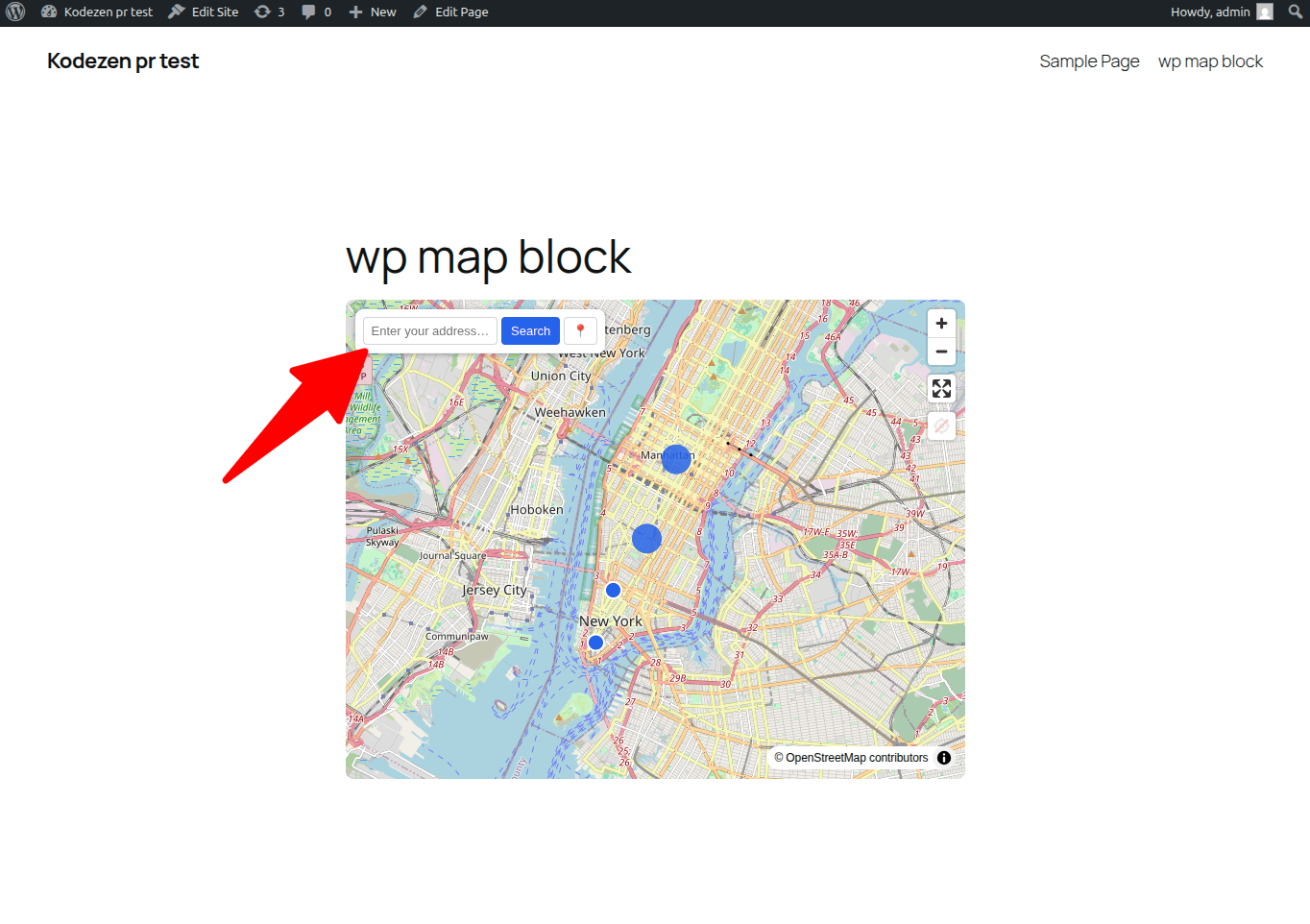View the 3 pending updates
This screenshot has height=924, width=1310.
[269, 12]
